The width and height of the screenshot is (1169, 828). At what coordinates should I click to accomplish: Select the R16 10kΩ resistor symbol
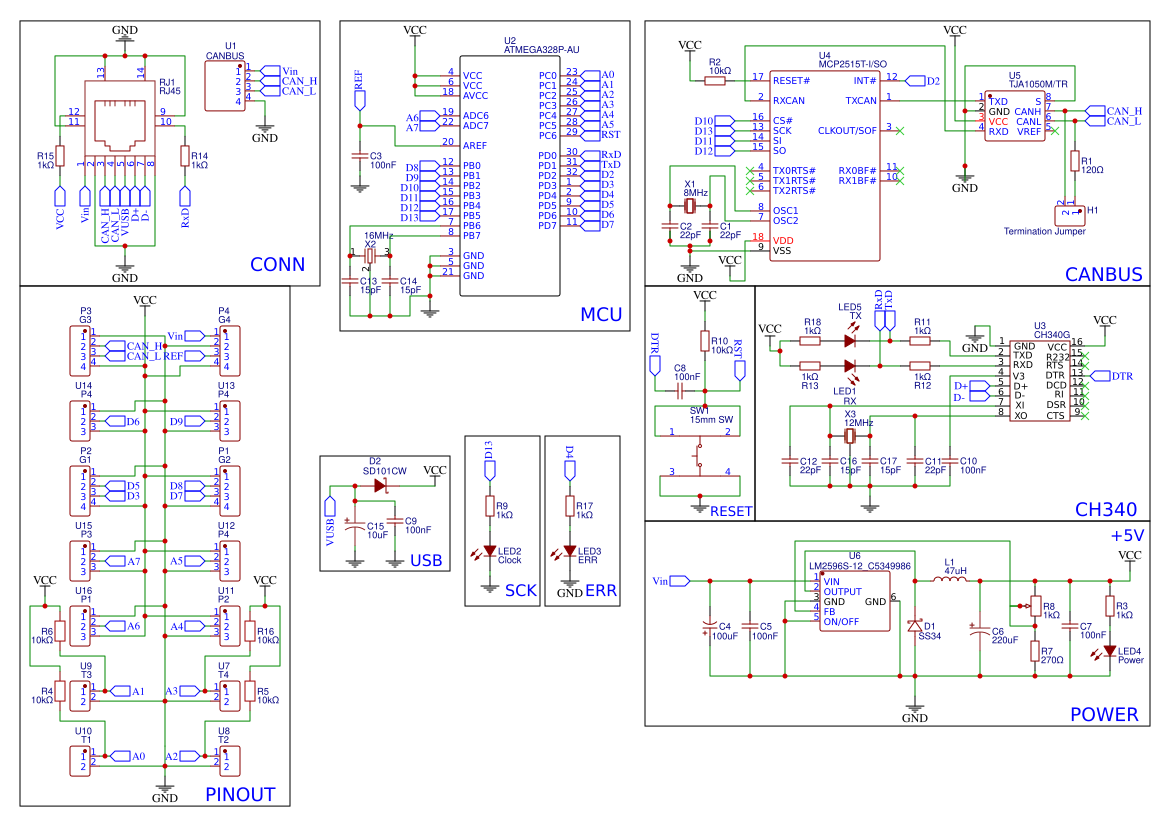click(x=250, y=631)
